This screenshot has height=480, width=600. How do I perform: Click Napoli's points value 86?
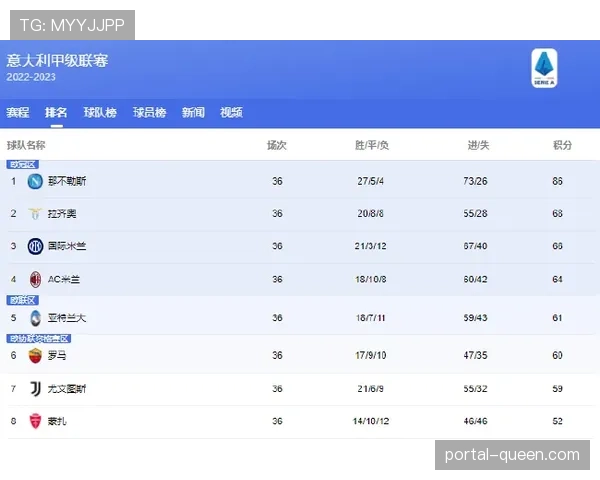pos(558,181)
